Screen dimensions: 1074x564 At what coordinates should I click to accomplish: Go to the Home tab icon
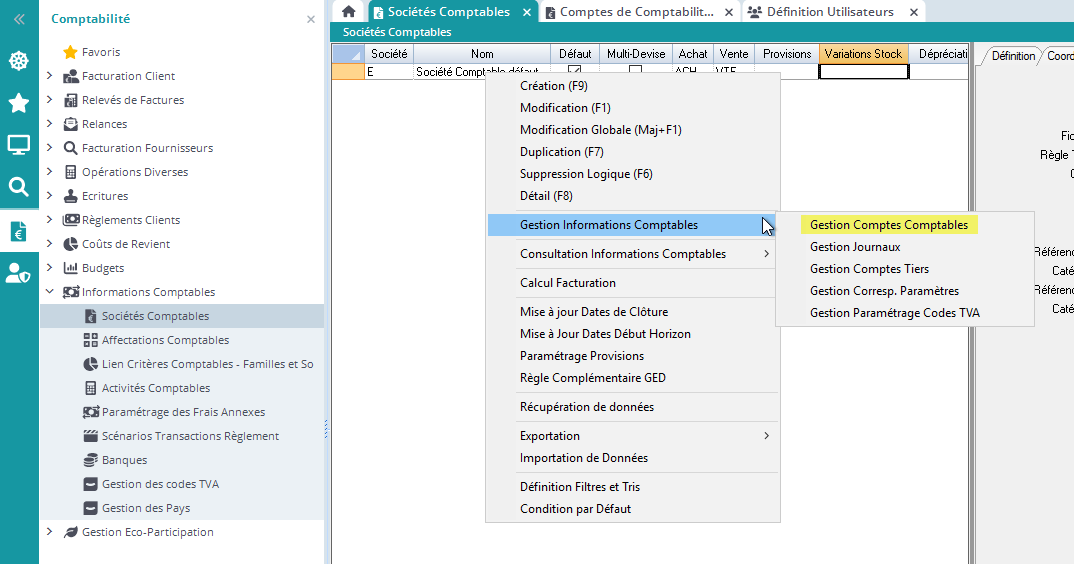point(349,12)
